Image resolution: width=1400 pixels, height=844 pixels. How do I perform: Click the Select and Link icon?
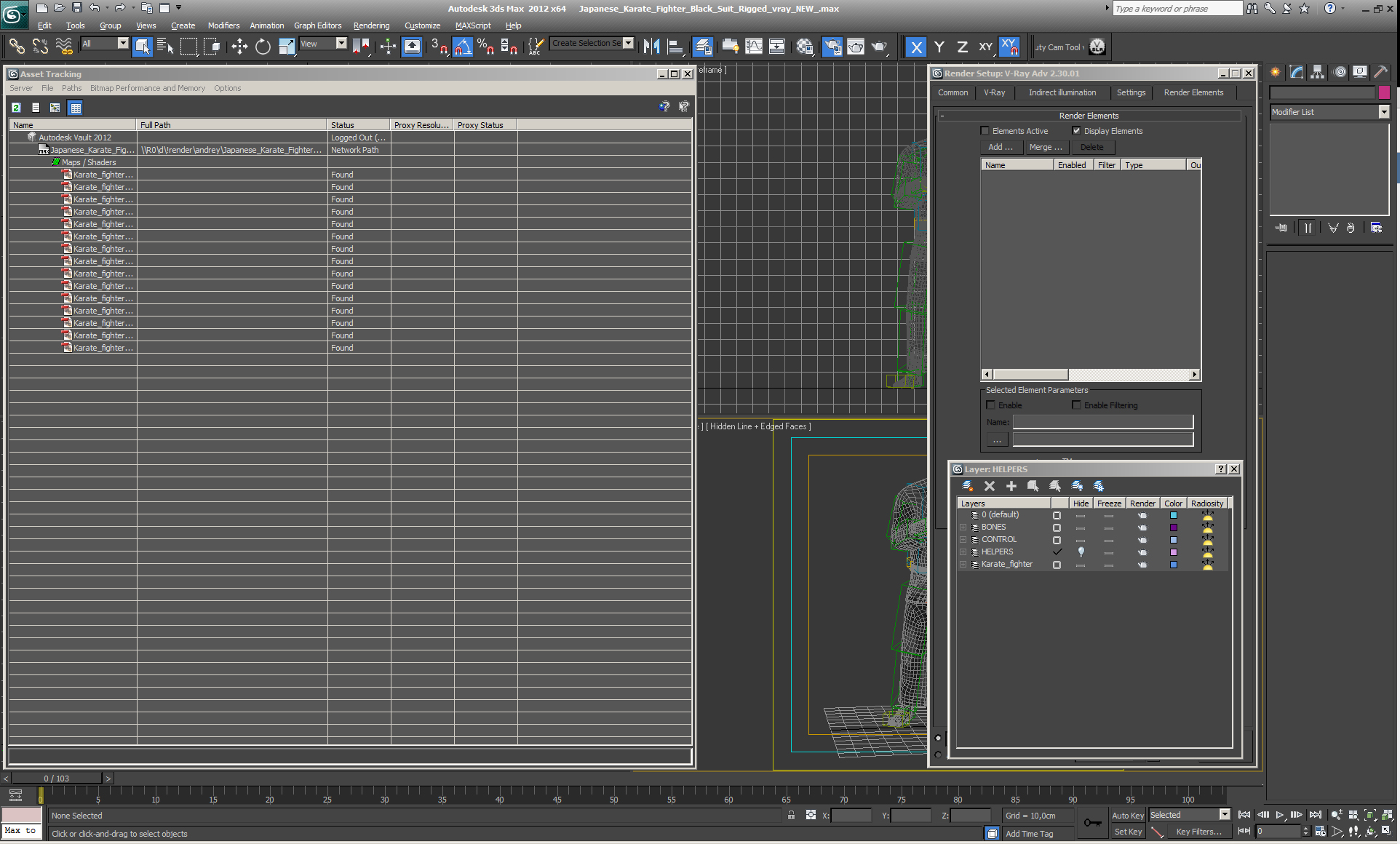click(17, 47)
